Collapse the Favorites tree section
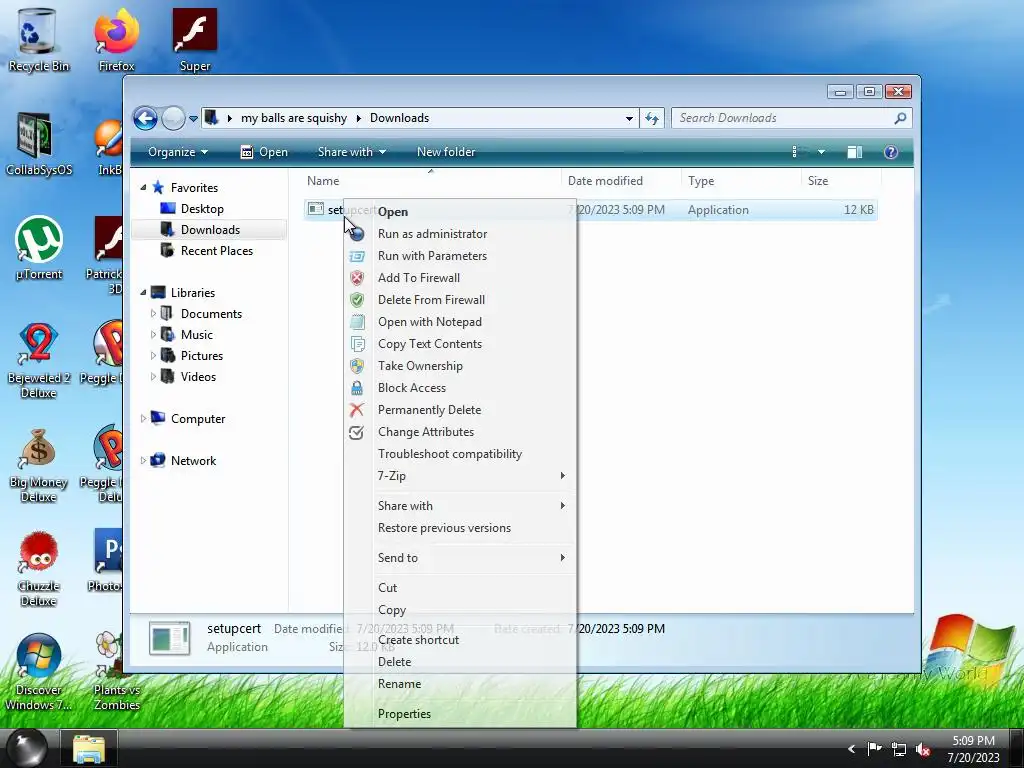1024x768 pixels. (143, 188)
